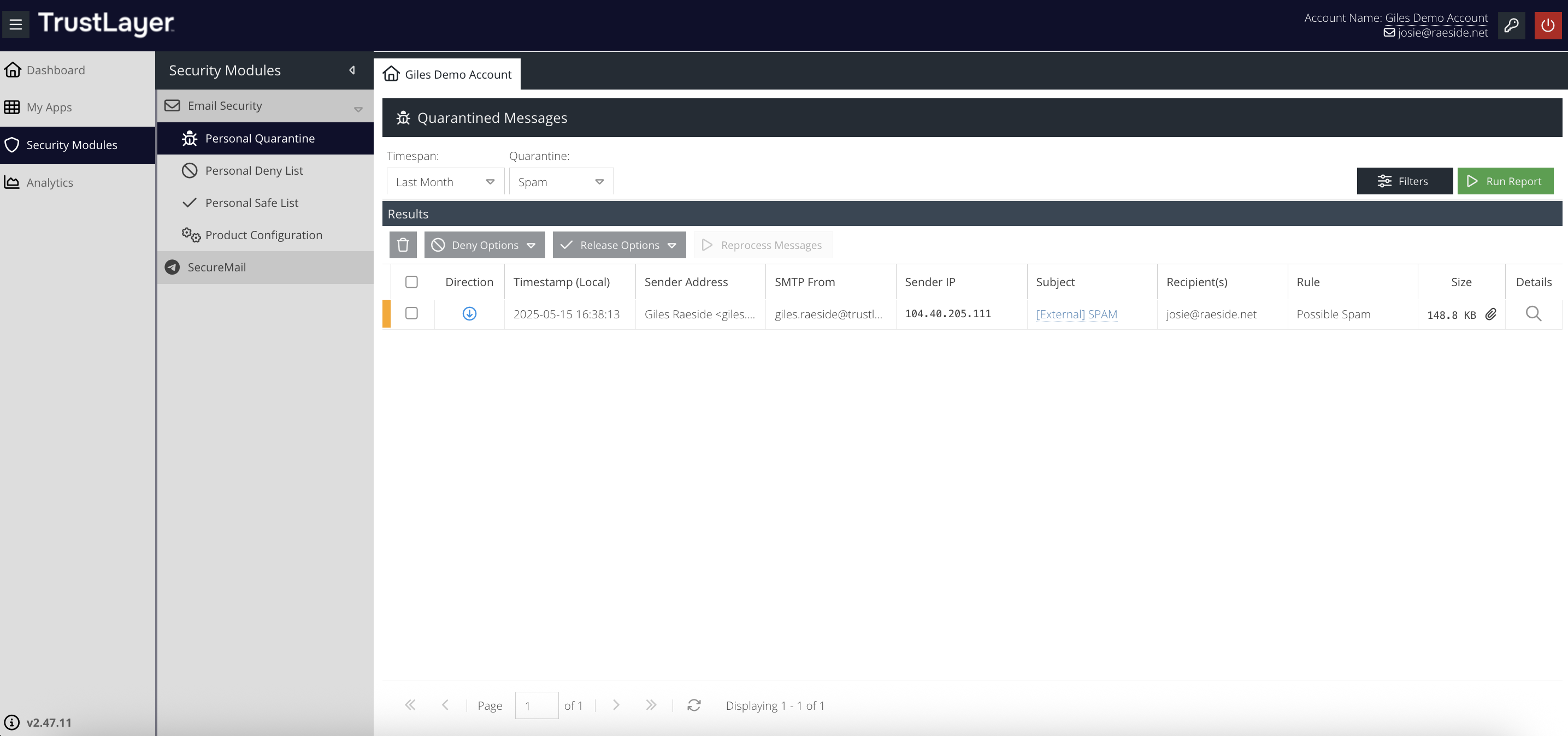This screenshot has height=736, width=1568.
Task: Go to last page icon
Action: click(651, 705)
